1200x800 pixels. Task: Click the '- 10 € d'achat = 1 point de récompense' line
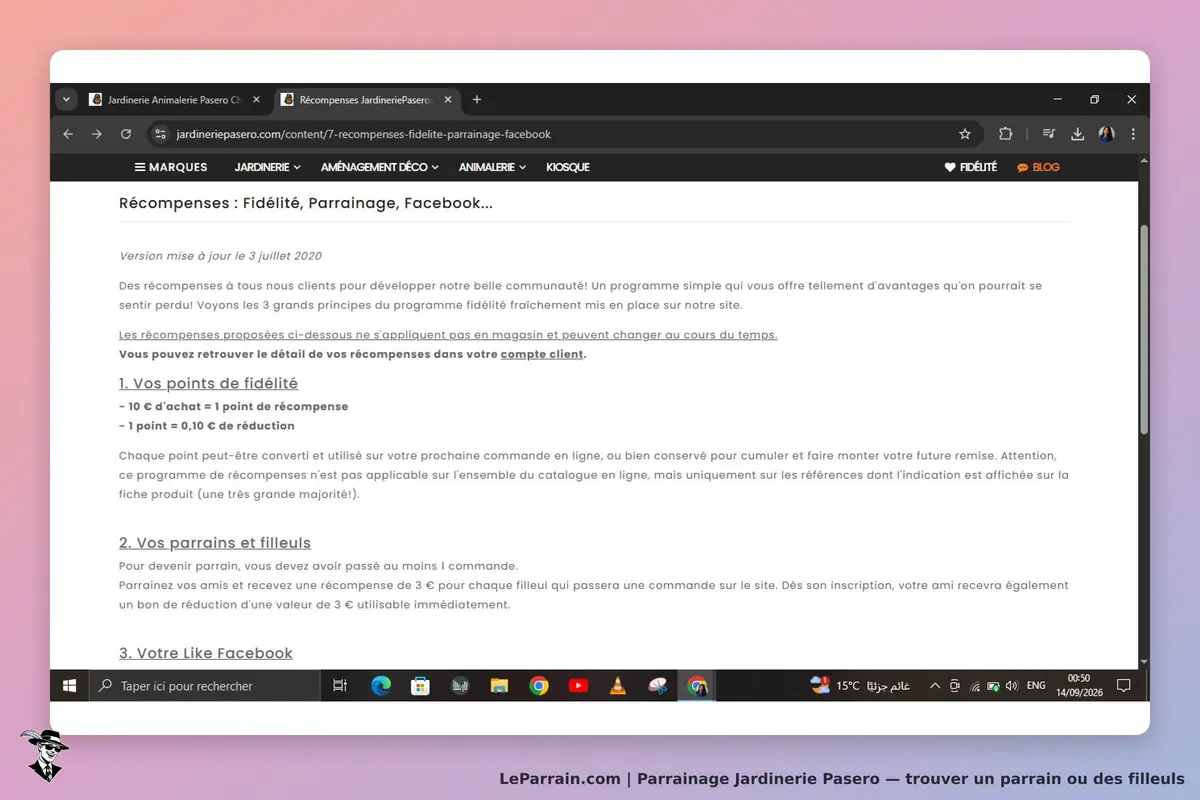tap(234, 406)
